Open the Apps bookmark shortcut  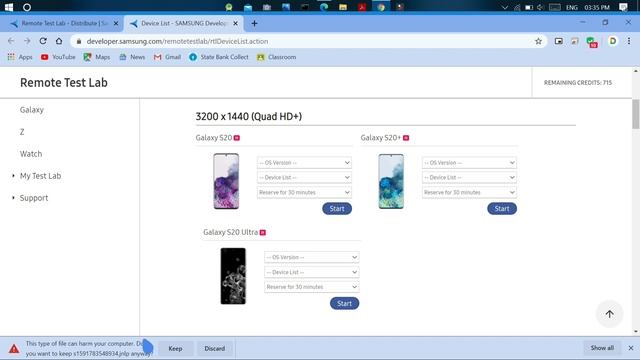(20, 57)
